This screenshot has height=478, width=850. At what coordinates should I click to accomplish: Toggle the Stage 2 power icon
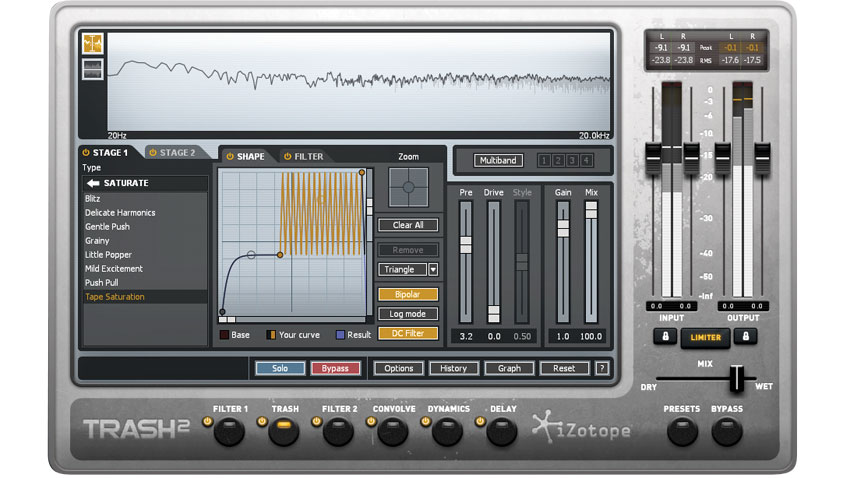click(x=153, y=153)
